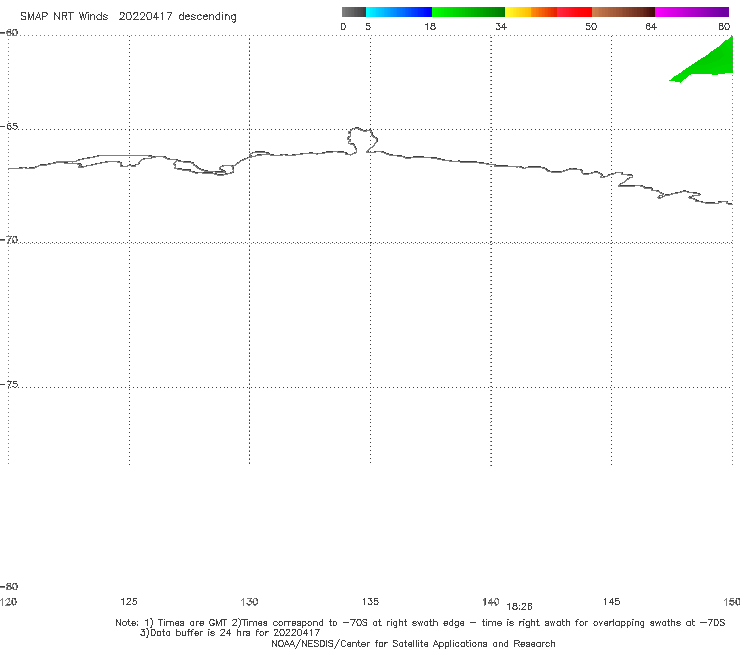The height and width of the screenshot is (650, 740).
Task: Click the swath time label '18:26'
Action: 519,607
